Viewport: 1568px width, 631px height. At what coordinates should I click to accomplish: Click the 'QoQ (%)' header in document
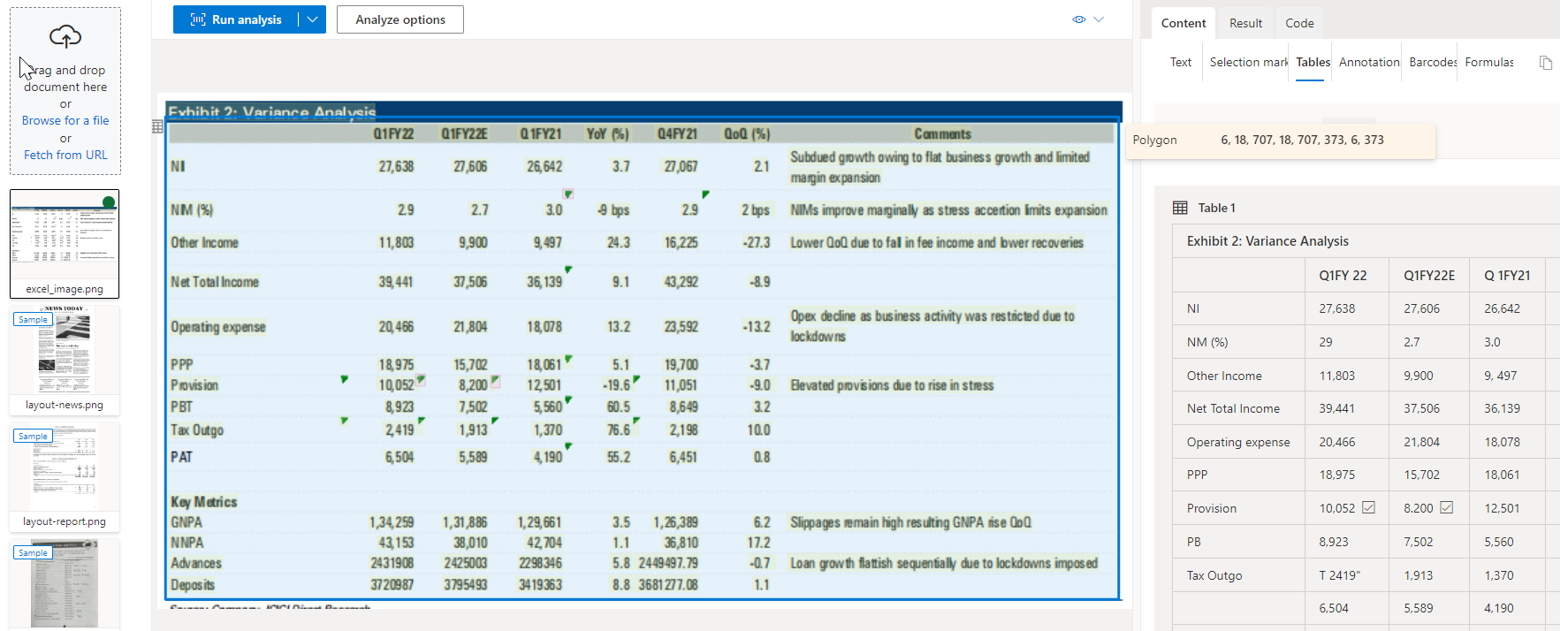pos(747,134)
